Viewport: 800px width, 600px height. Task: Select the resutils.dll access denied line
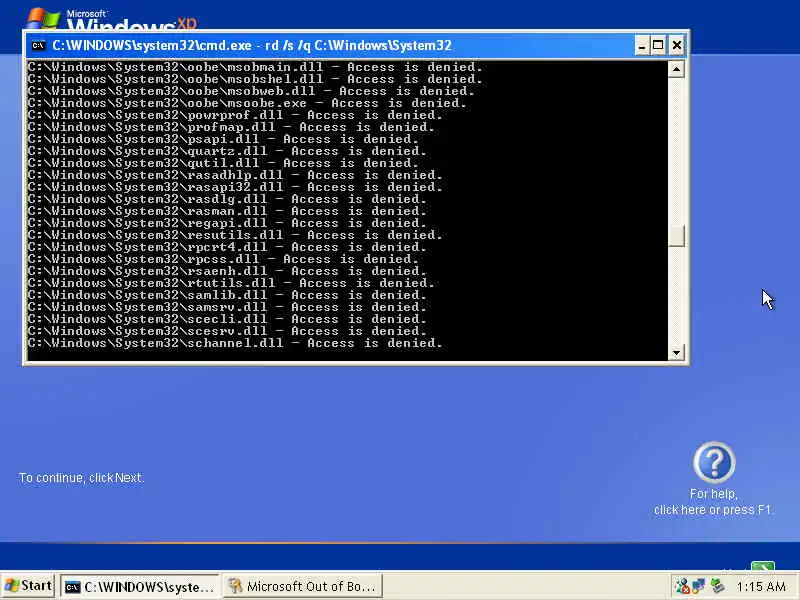[x=235, y=235]
